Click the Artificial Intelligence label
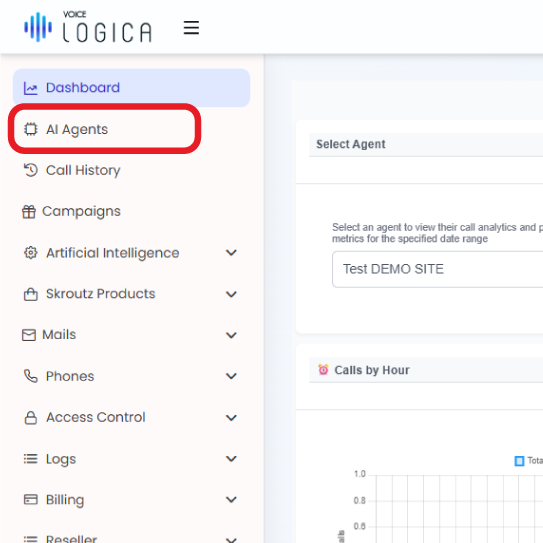Viewport: 543px width, 543px height. coord(113,253)
